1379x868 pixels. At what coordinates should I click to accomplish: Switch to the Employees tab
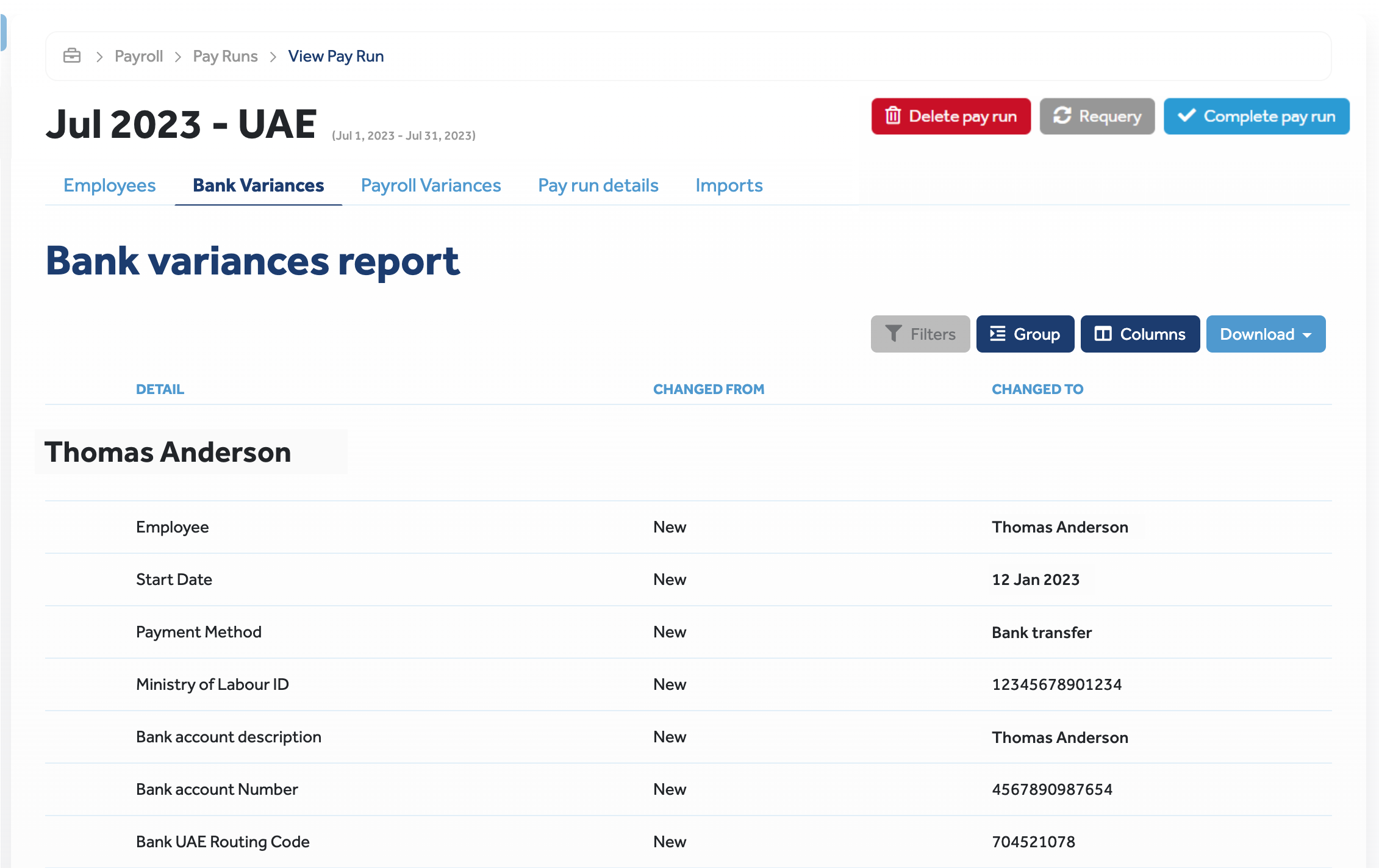(x=110, y=185)
